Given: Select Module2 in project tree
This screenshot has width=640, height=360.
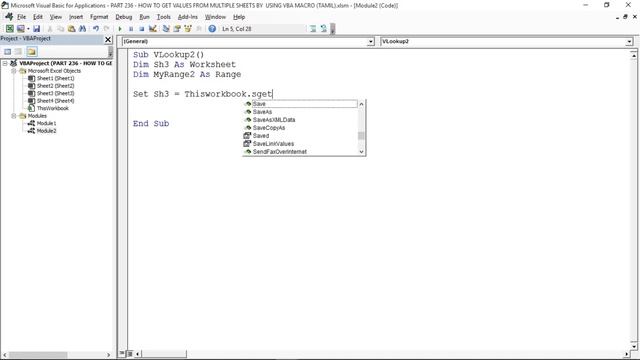Looking at the screenshot, I should (47, 131).
